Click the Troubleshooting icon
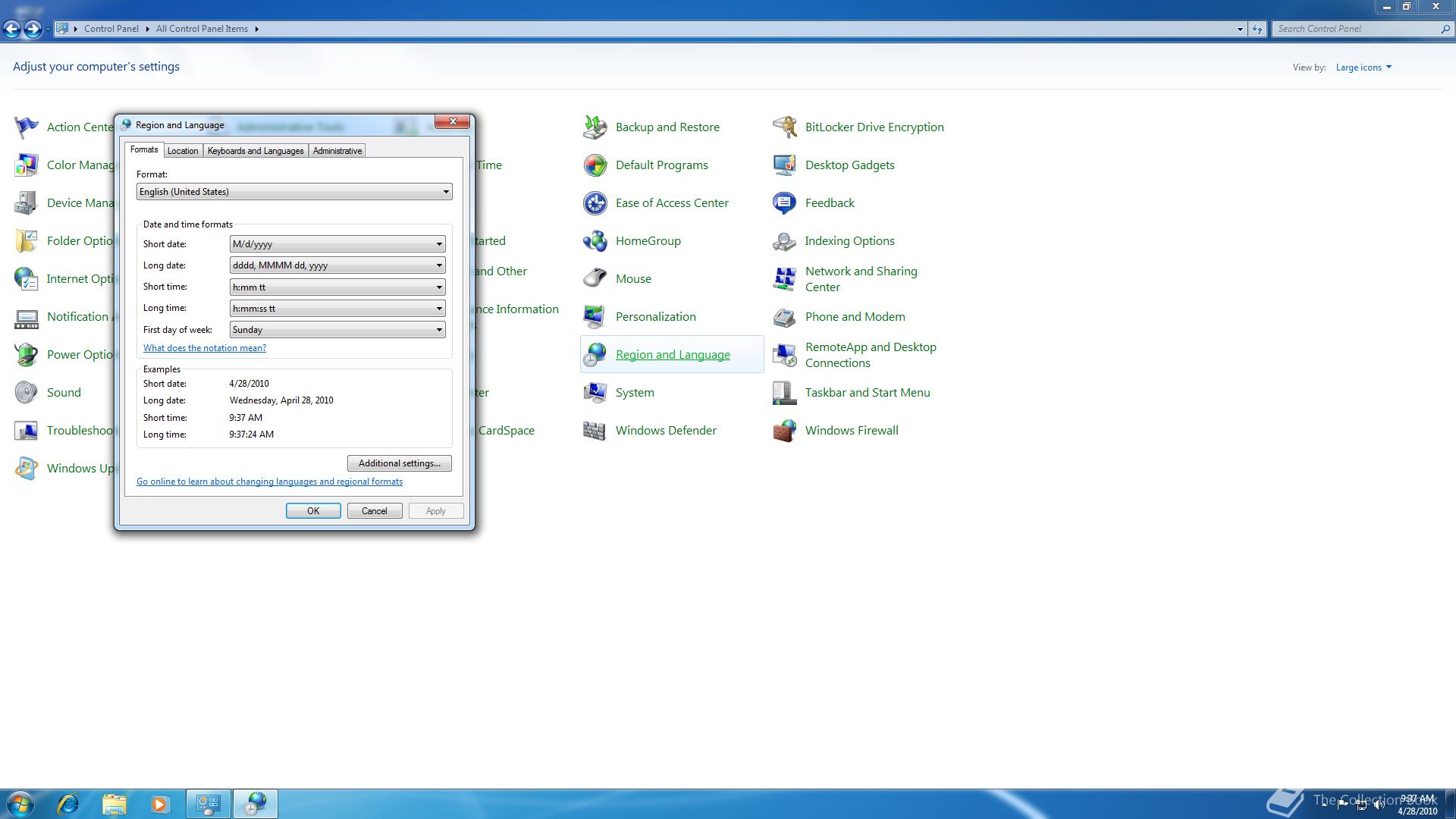Image resolution: width=1456 pixels, height=819 pixels. coord(27,431)
